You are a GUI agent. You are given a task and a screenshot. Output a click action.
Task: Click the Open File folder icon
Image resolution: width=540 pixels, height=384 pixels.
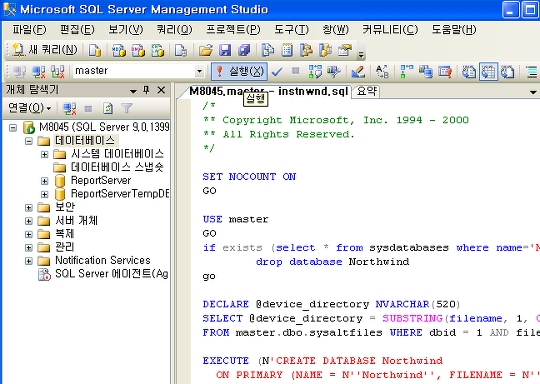(x=206, y=50)
